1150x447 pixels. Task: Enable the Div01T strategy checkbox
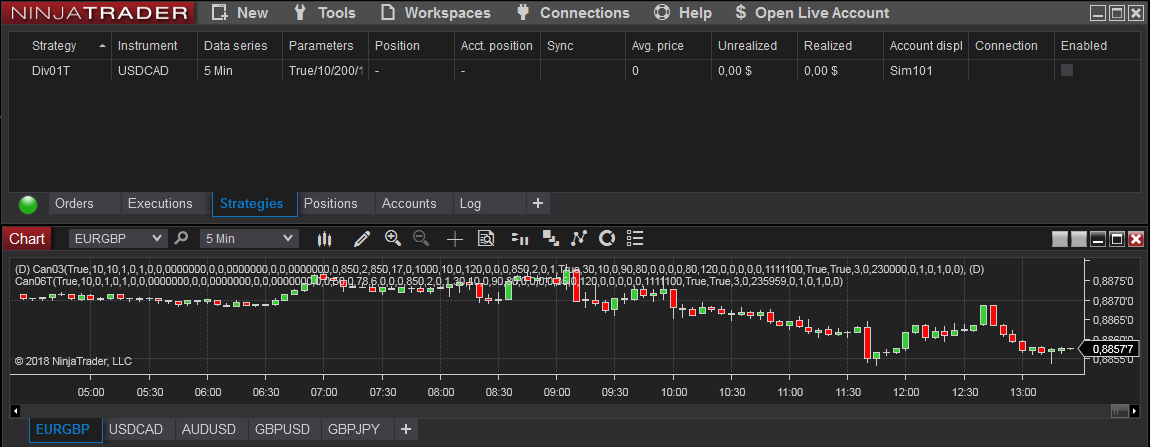click(1067, 70)
